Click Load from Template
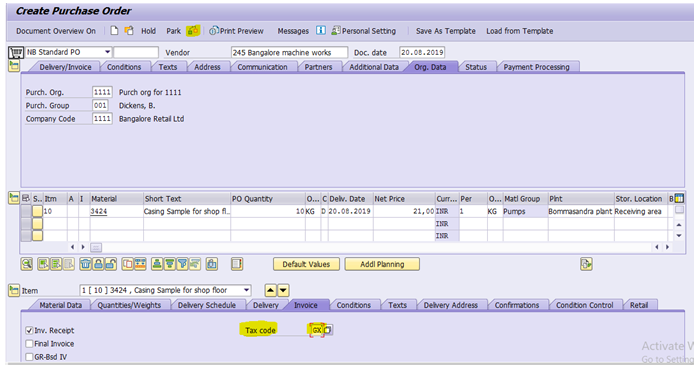Screen dimensions: 699x371 pyautogui.click(x=520, y=31)
